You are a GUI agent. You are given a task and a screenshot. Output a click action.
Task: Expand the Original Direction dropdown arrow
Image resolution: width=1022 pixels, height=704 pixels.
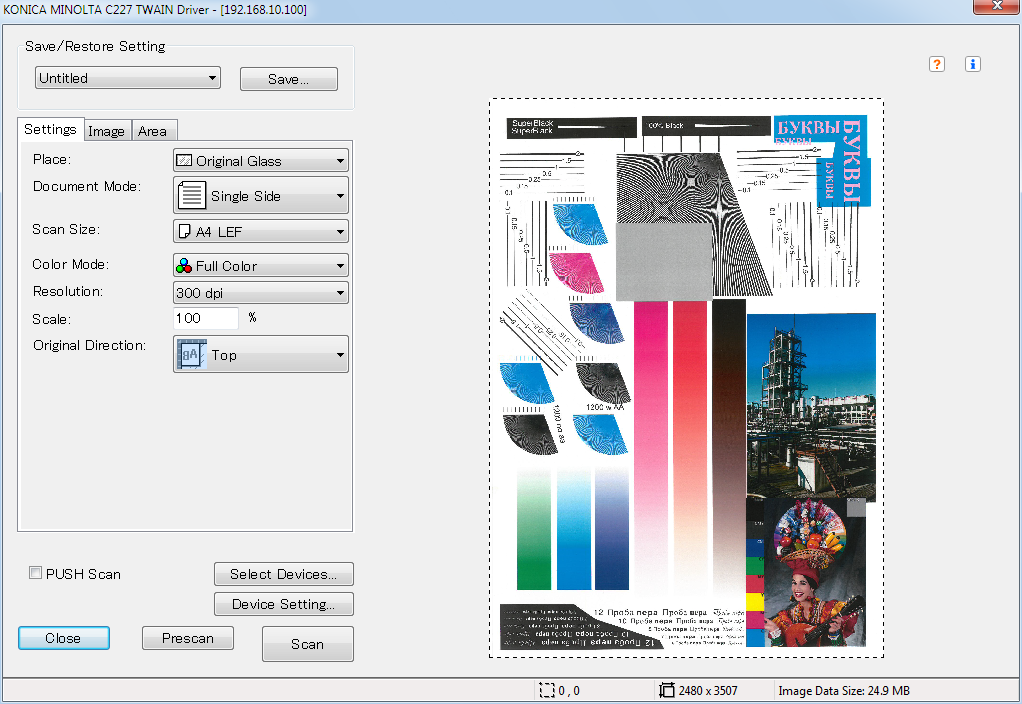(340, 355)
